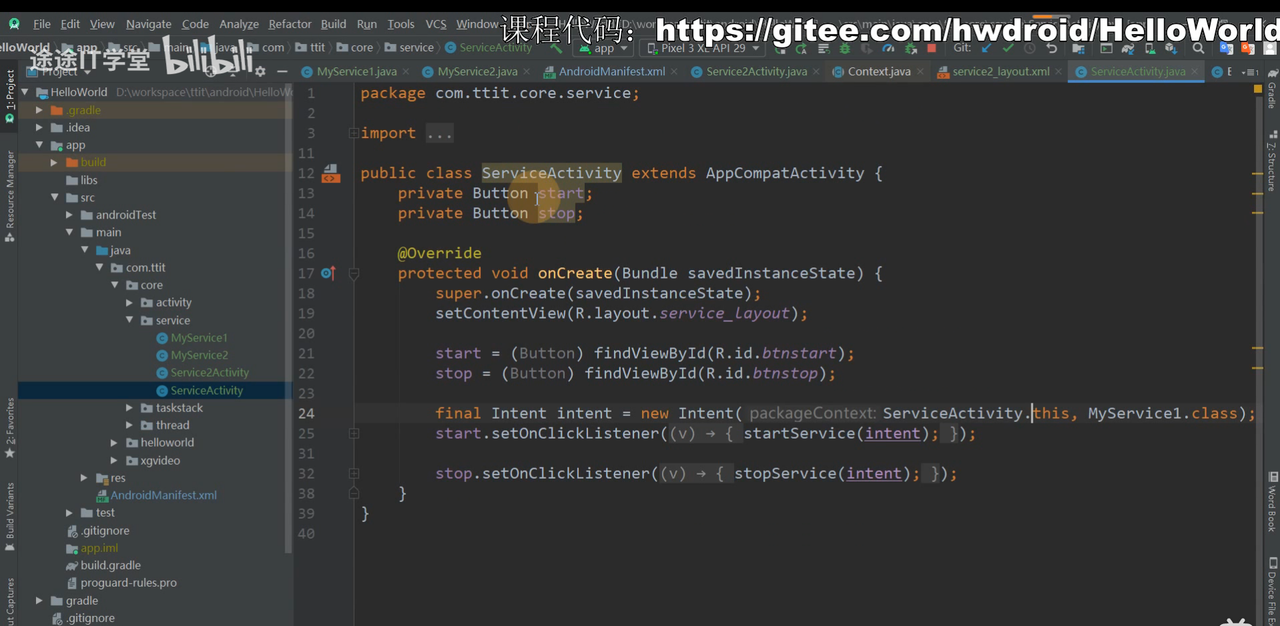Open the app run configuration dropdown
Viewport: 1280px width, 626px height.
(x=605, y=48)
